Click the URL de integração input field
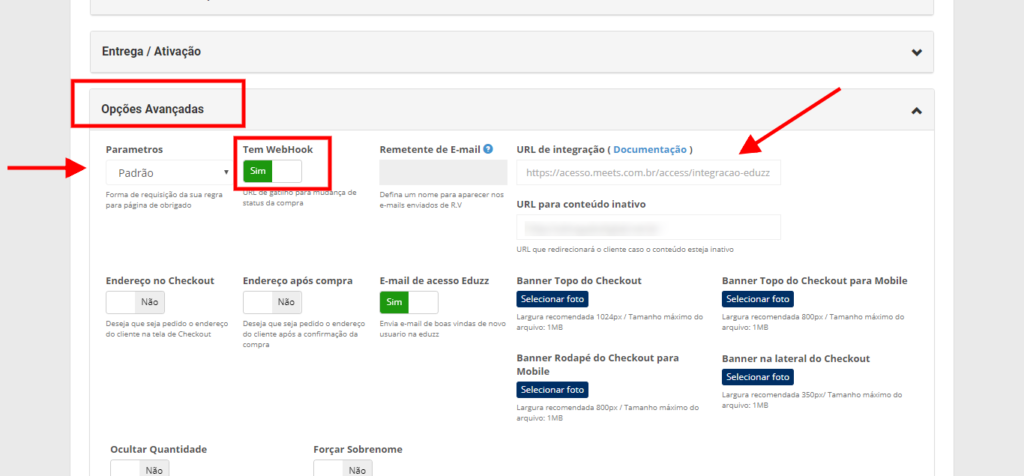Viewport: 1024px width, 476px height. (x=648, y=173)
